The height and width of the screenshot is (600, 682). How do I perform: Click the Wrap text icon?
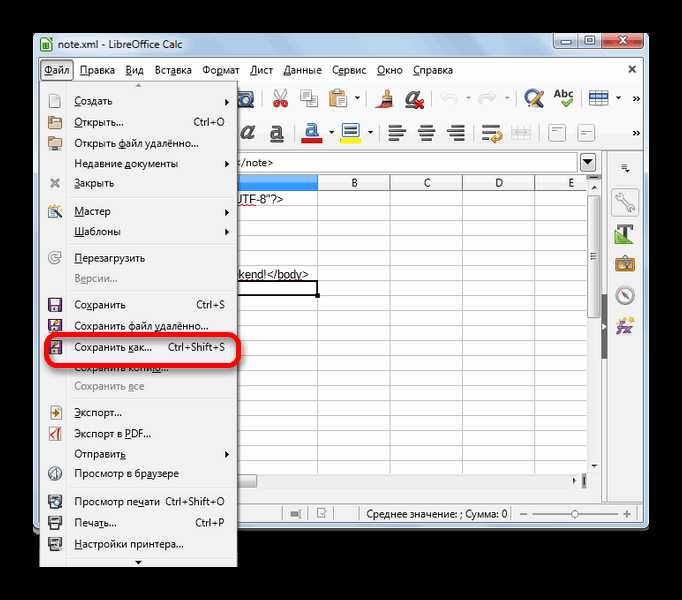pos(491,133)
